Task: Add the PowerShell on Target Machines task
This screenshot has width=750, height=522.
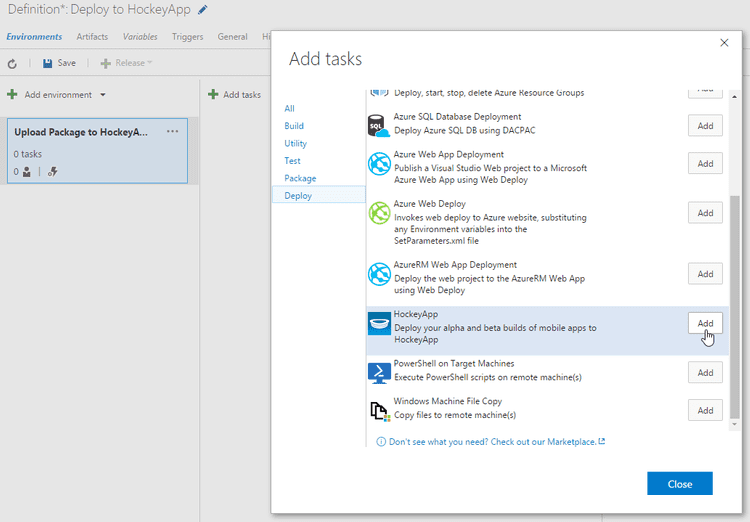Action: (705, 373)
